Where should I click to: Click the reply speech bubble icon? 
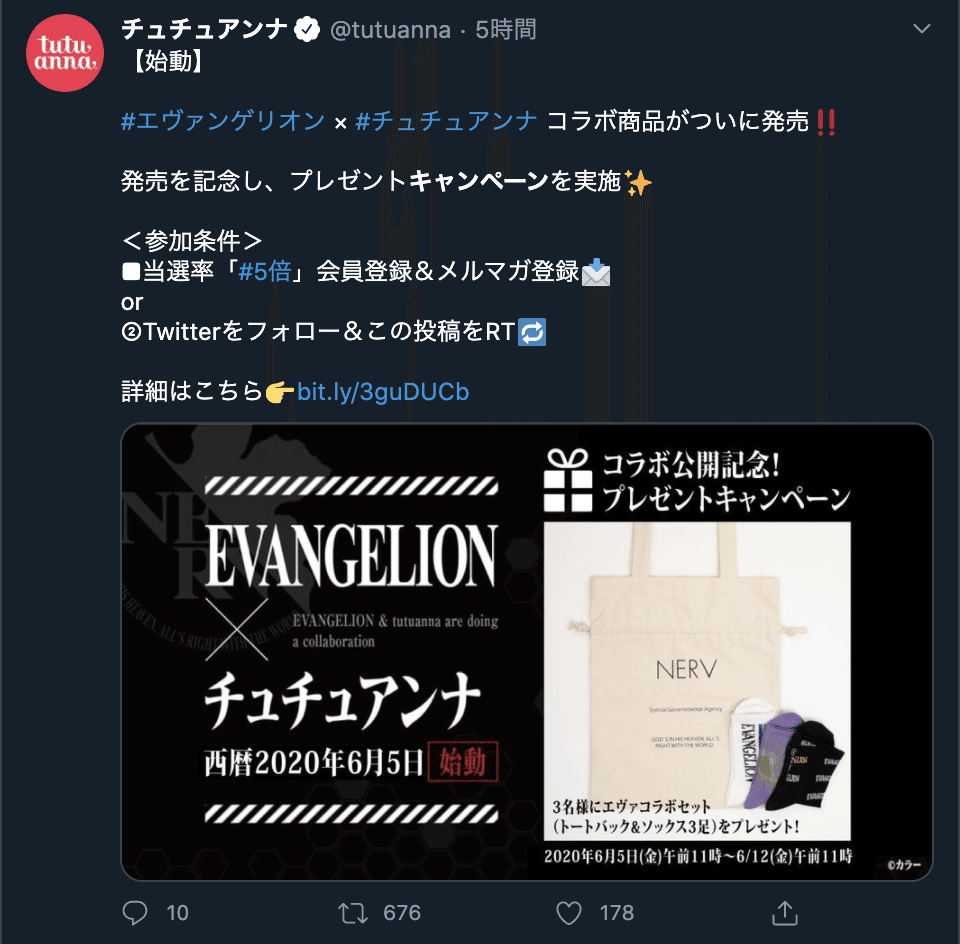coord(135,913)
